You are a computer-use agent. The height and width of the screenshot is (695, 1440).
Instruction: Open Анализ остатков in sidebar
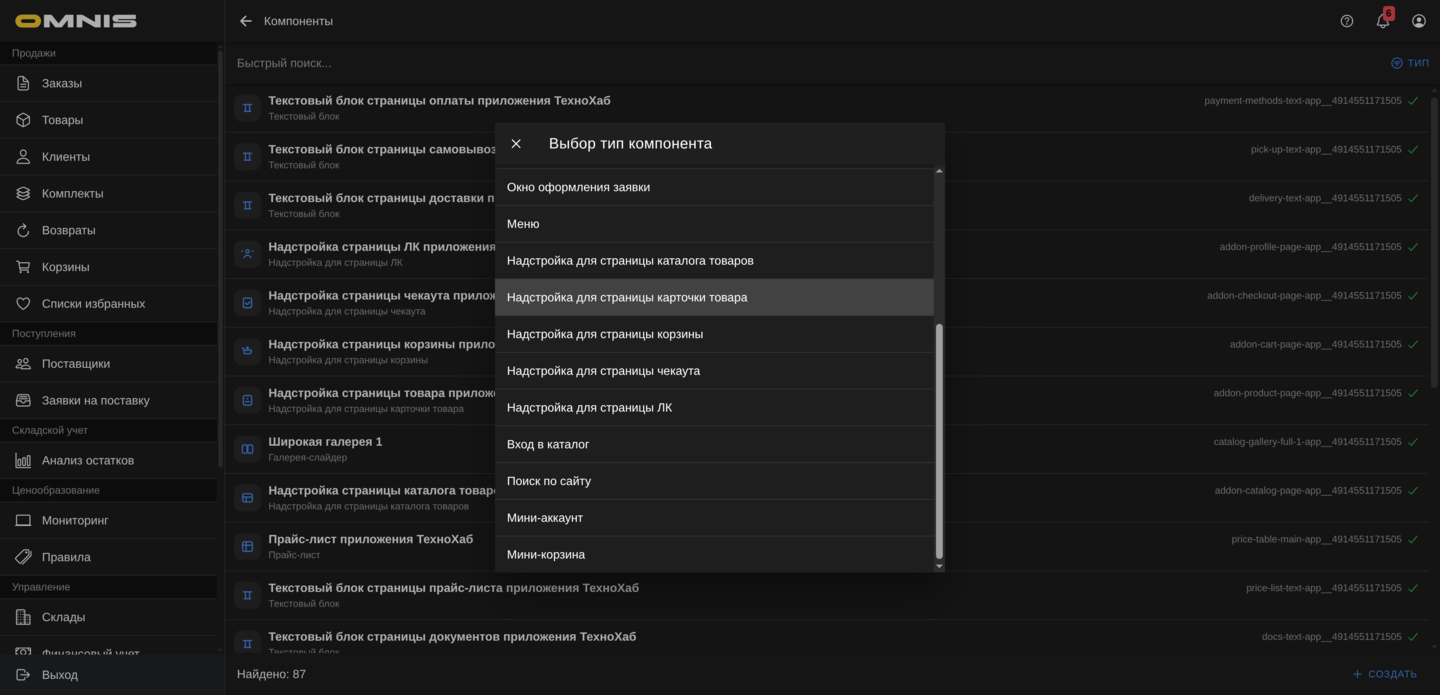88,460
